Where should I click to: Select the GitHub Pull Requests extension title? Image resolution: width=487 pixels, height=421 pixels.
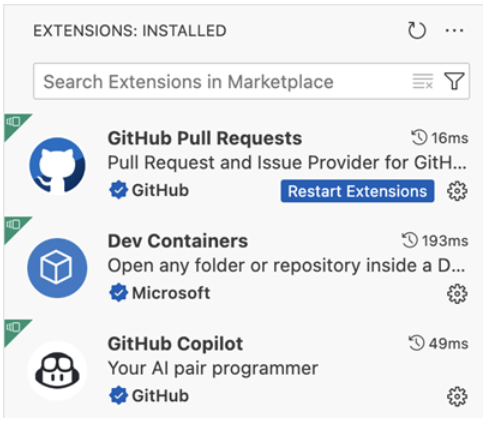click(205, 138)
